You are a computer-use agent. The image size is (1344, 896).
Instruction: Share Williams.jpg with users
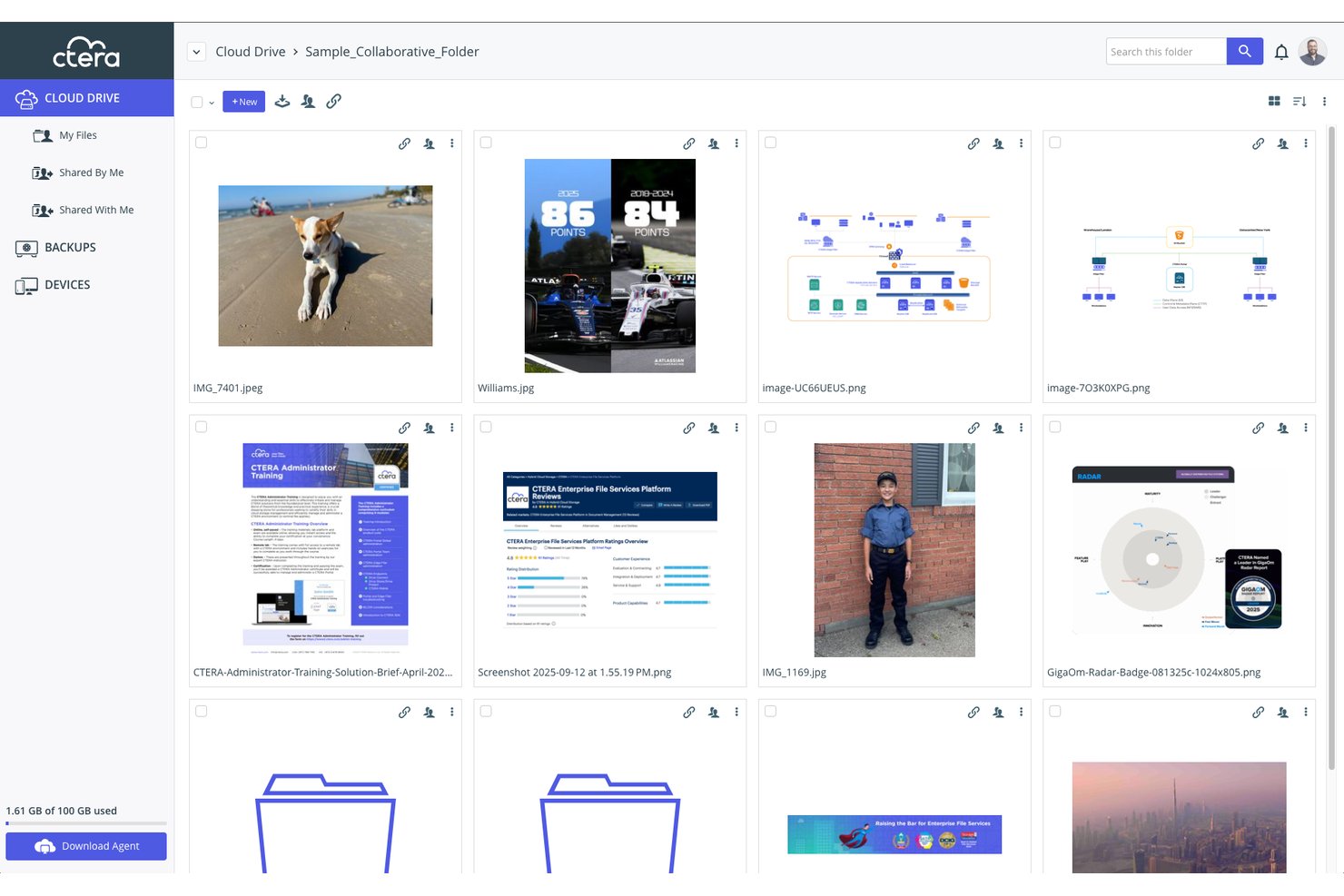(x=714, y=143)
